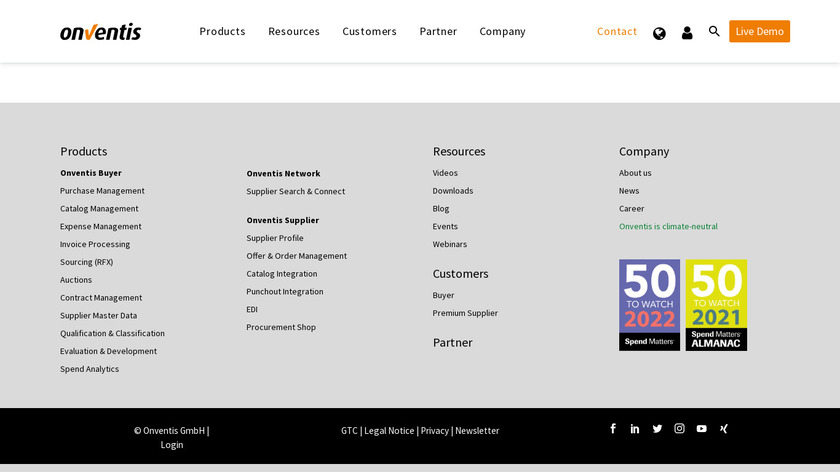
Task: Open Supplier Master Data link
Action: point(99,316)
